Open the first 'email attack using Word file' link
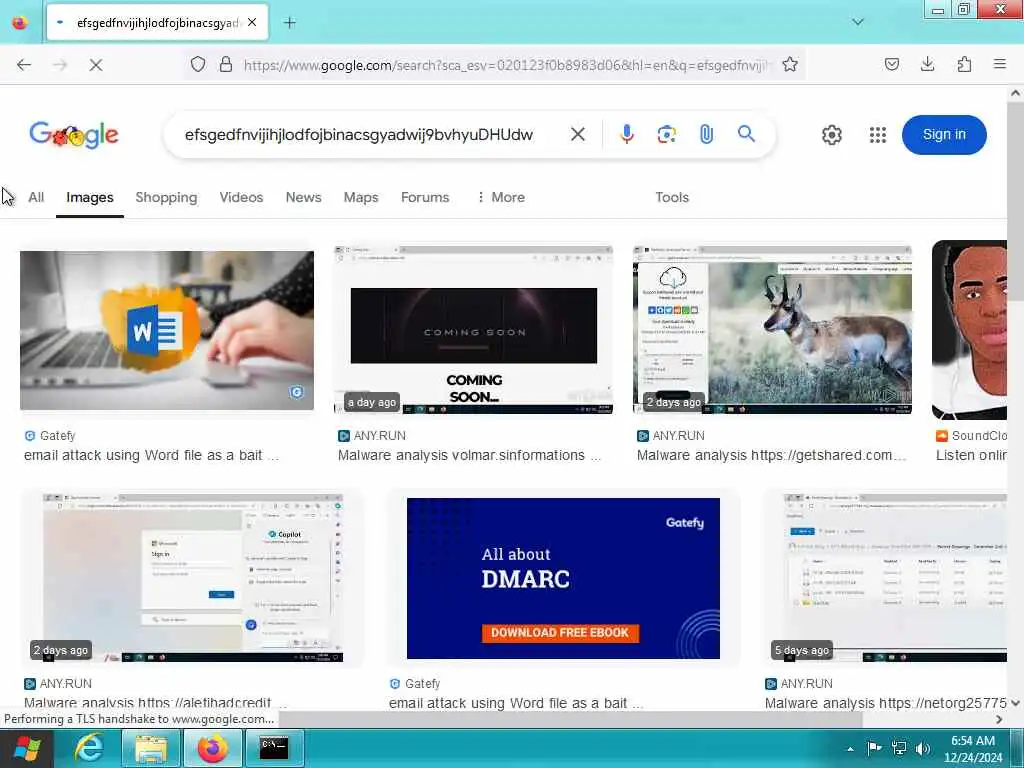 152,455
